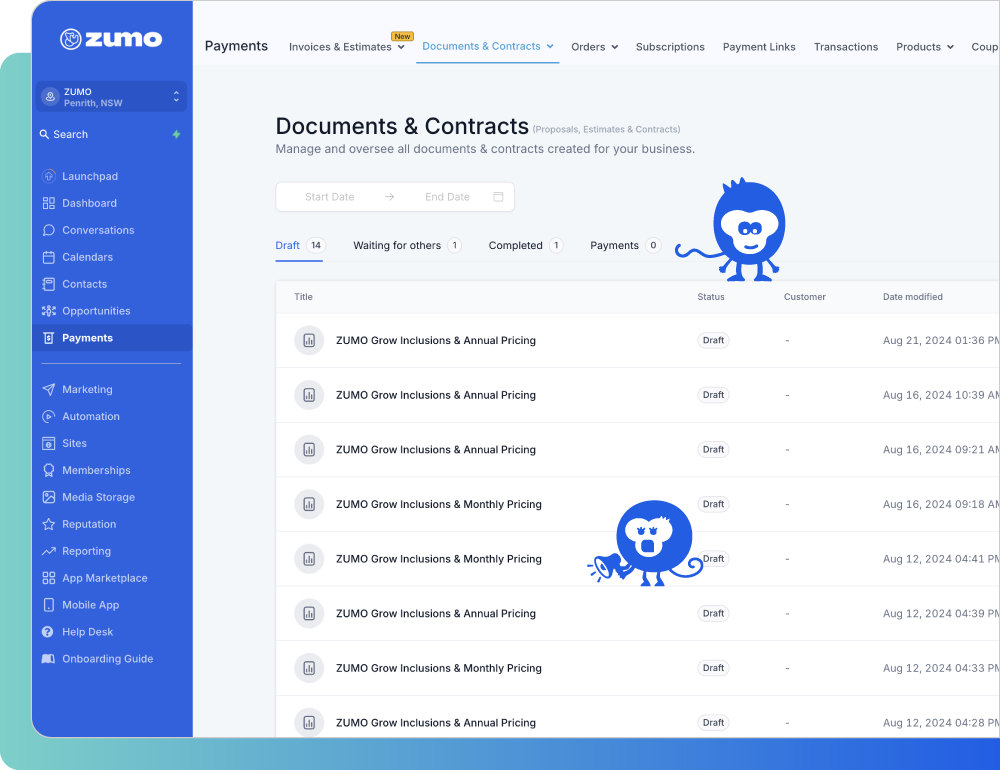Click document icon of Aug 21 draft row

(x=309, y=341)
